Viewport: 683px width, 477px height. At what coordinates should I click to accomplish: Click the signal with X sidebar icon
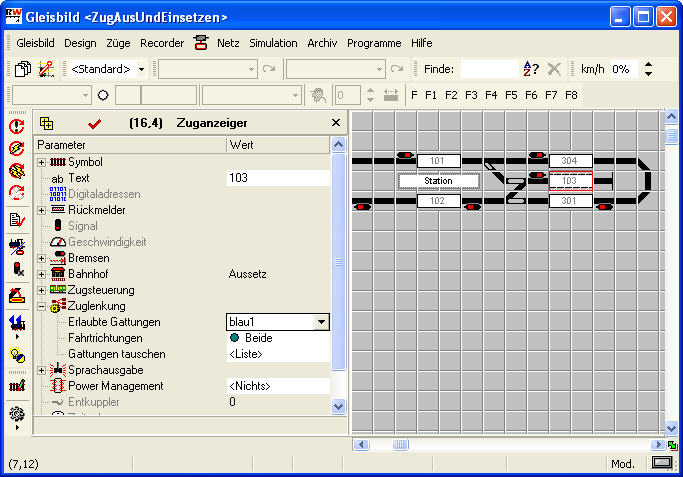tap(17, 269)
